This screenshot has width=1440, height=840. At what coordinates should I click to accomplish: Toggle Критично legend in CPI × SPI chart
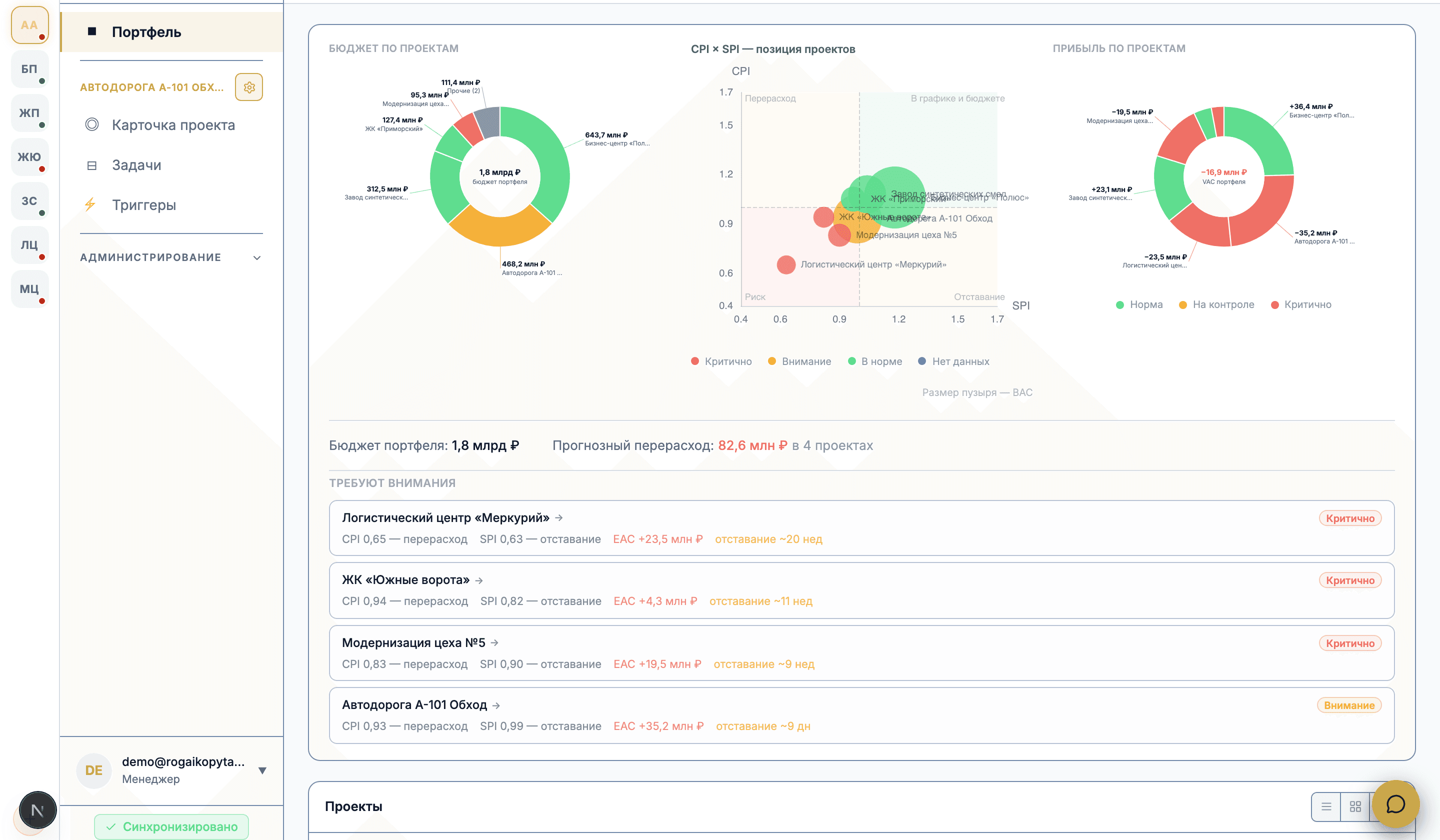pos(721,361)
